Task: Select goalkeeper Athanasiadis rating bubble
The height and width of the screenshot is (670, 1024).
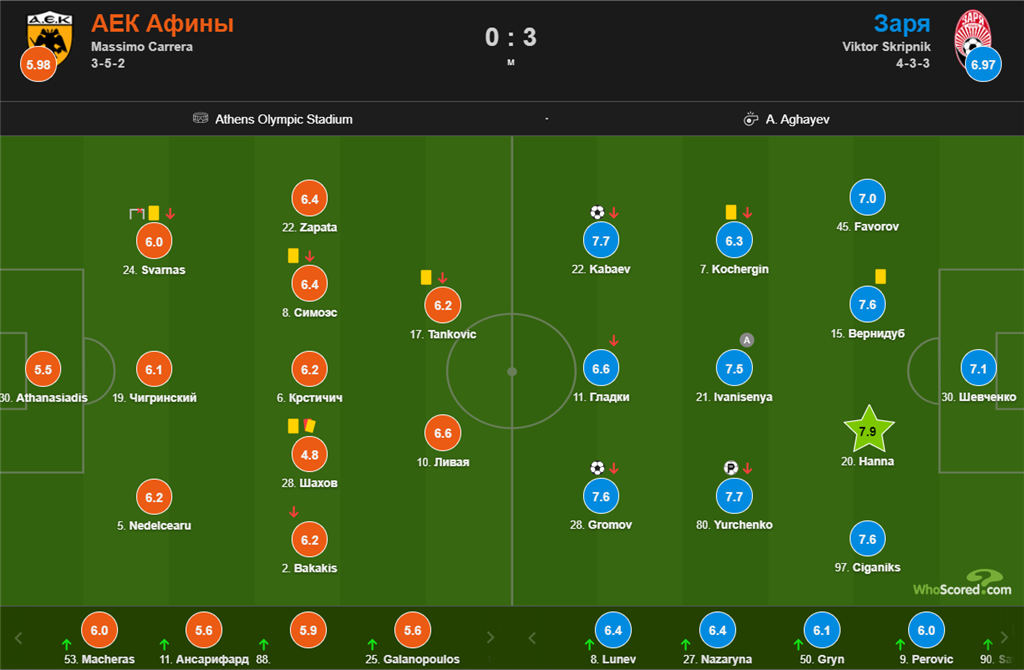Action: (43, 369)
